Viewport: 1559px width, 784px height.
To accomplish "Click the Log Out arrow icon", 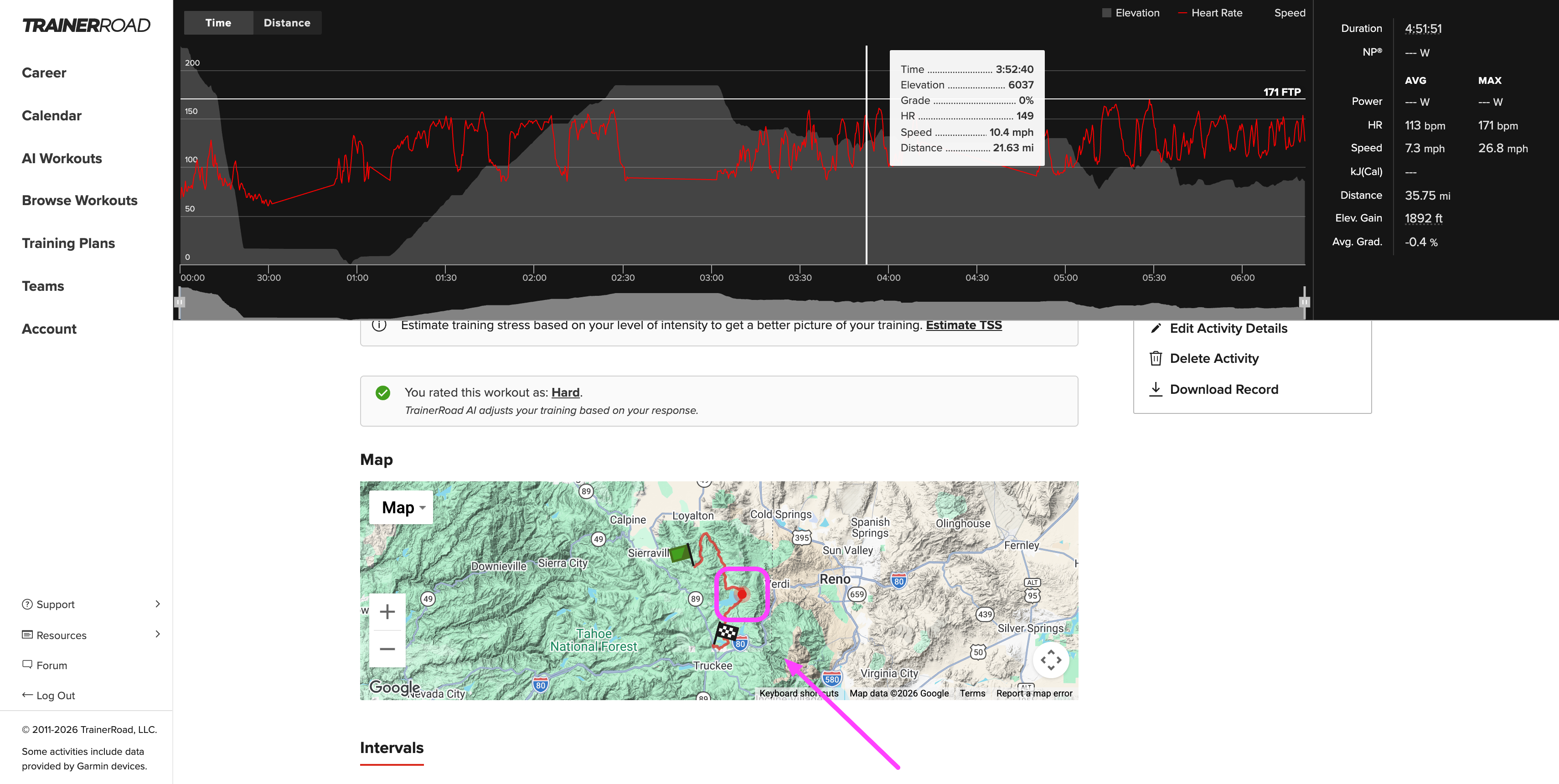I will (27, 695).
